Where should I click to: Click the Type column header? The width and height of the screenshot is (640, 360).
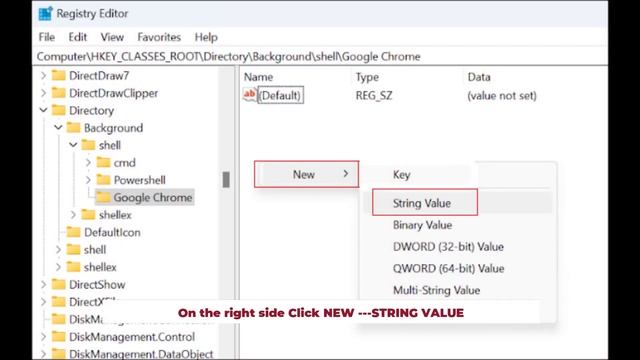tap(367, 77)
